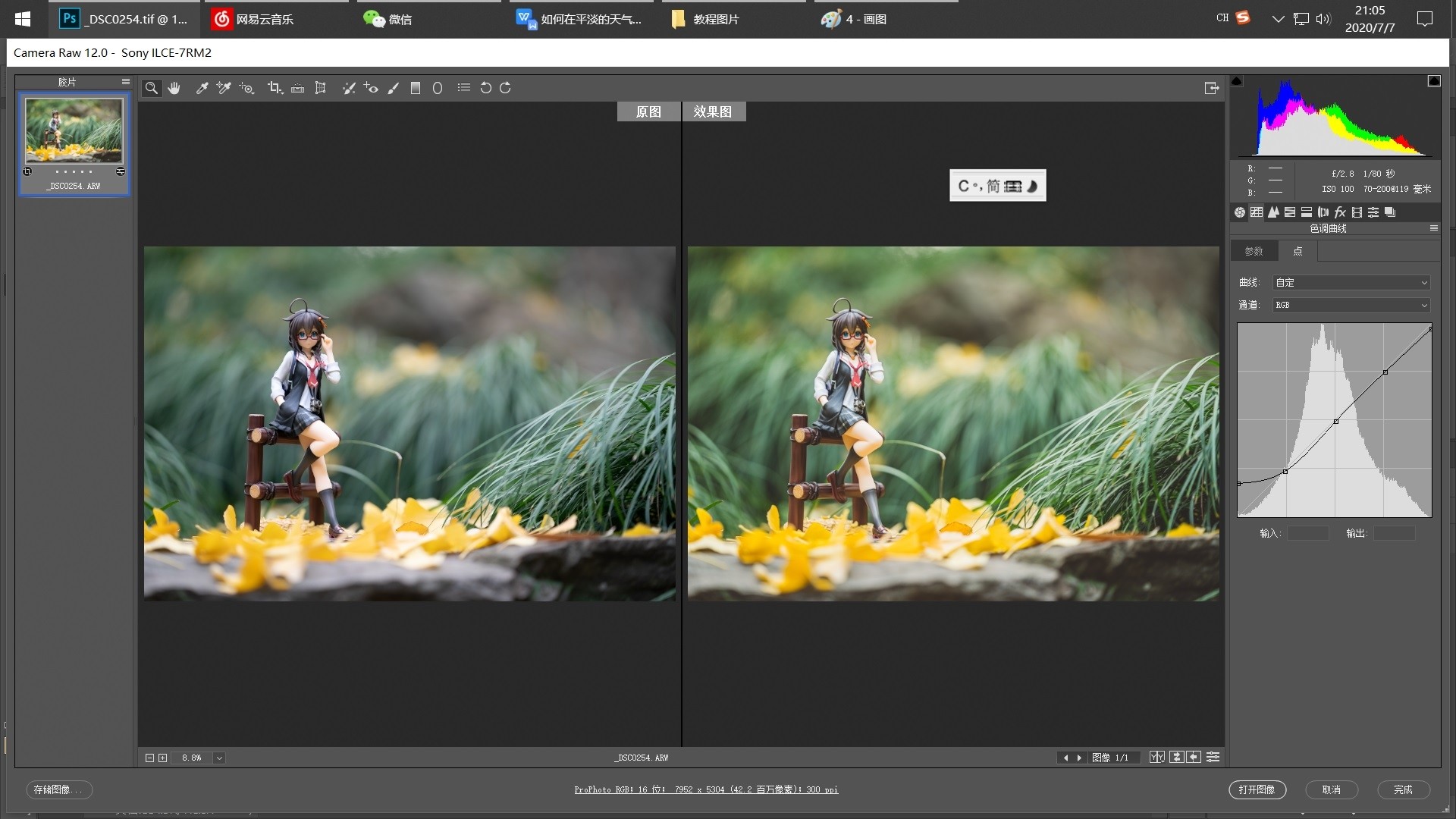Open the Tone Curve panel tab
This screenshot has height=819, width=1456.
tap(1257, 212)
